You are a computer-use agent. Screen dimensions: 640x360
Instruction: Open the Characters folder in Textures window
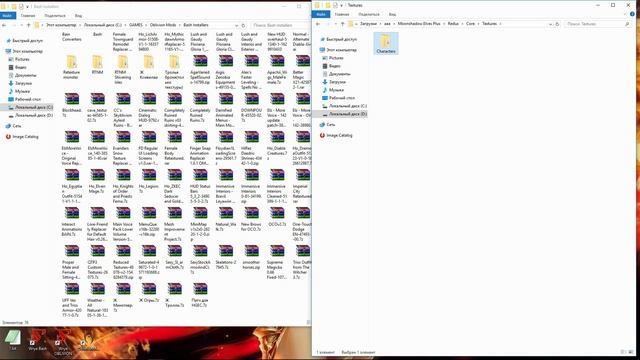(x=386, y=43)
